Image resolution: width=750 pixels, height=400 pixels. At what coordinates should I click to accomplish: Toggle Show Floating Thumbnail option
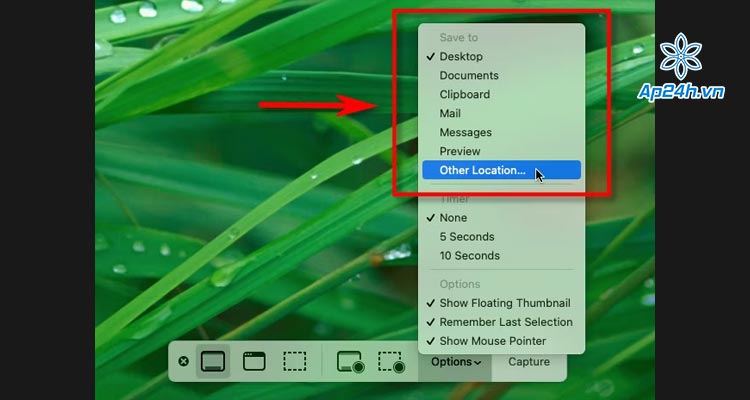tap(501, 303)
